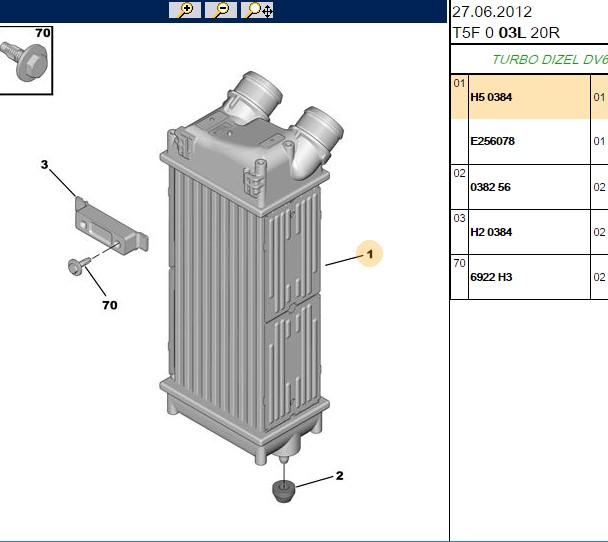Image resolution: width=608 pixels, height=542 pixels.
Task: Click reference cell 70 in parts table
Action: [x=459, y=263]
